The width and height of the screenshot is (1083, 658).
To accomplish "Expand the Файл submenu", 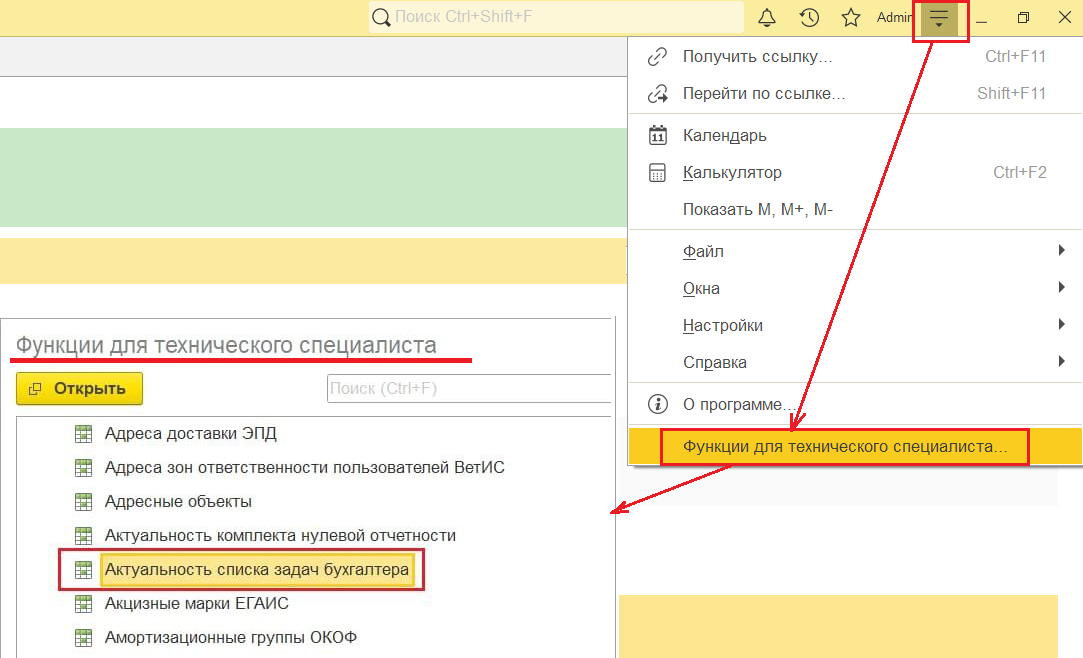I will pyautogui.click(x=1061, y=251).
